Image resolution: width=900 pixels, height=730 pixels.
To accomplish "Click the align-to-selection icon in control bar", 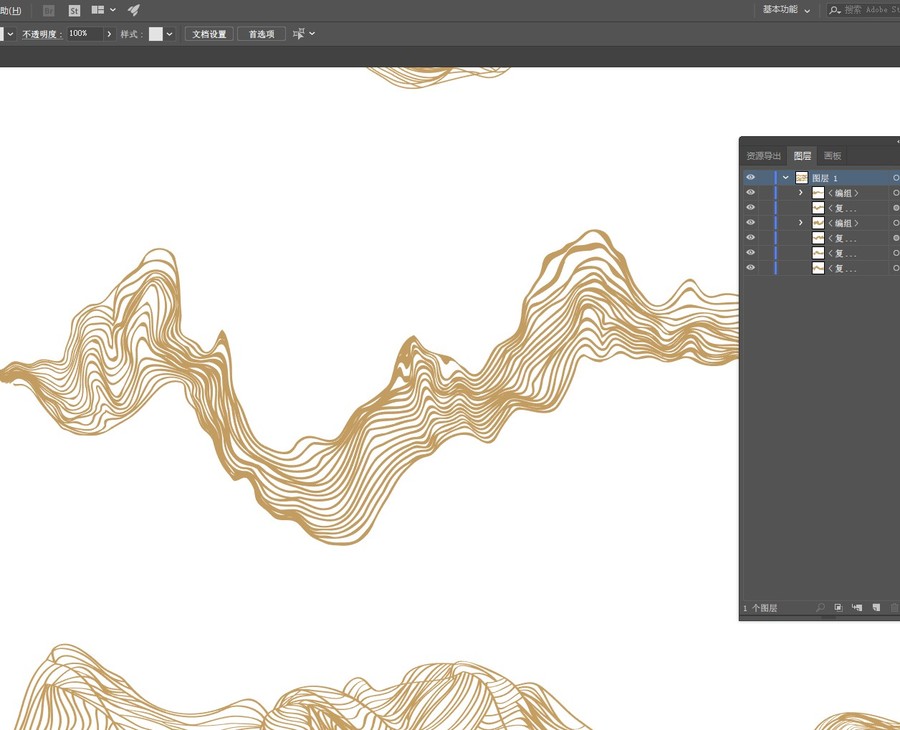I will click(x=298, y=34).
